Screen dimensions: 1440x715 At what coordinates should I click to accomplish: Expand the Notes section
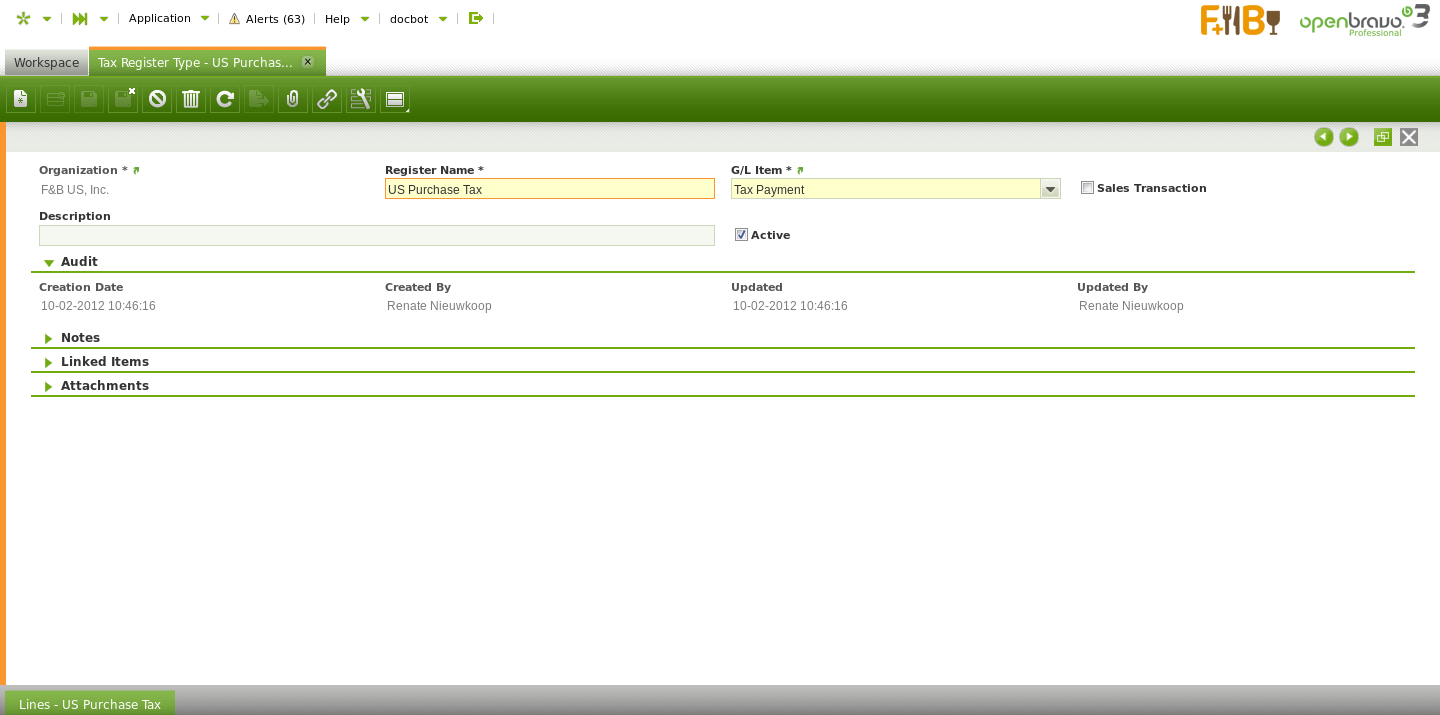(x=49, y=338)
